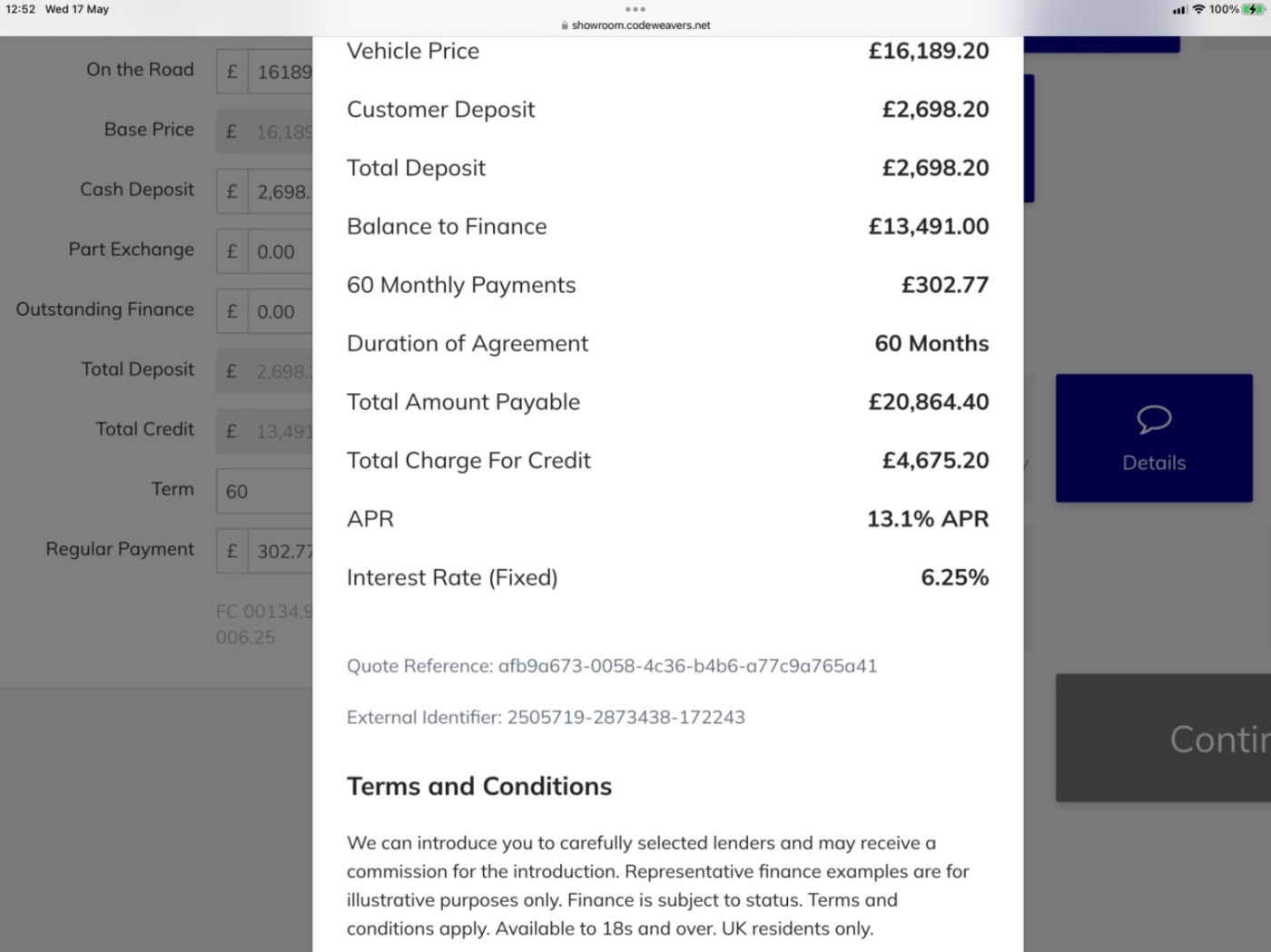Open the Details button
Viewport: 1271px width, 952px height.
tap(1154, 437)
